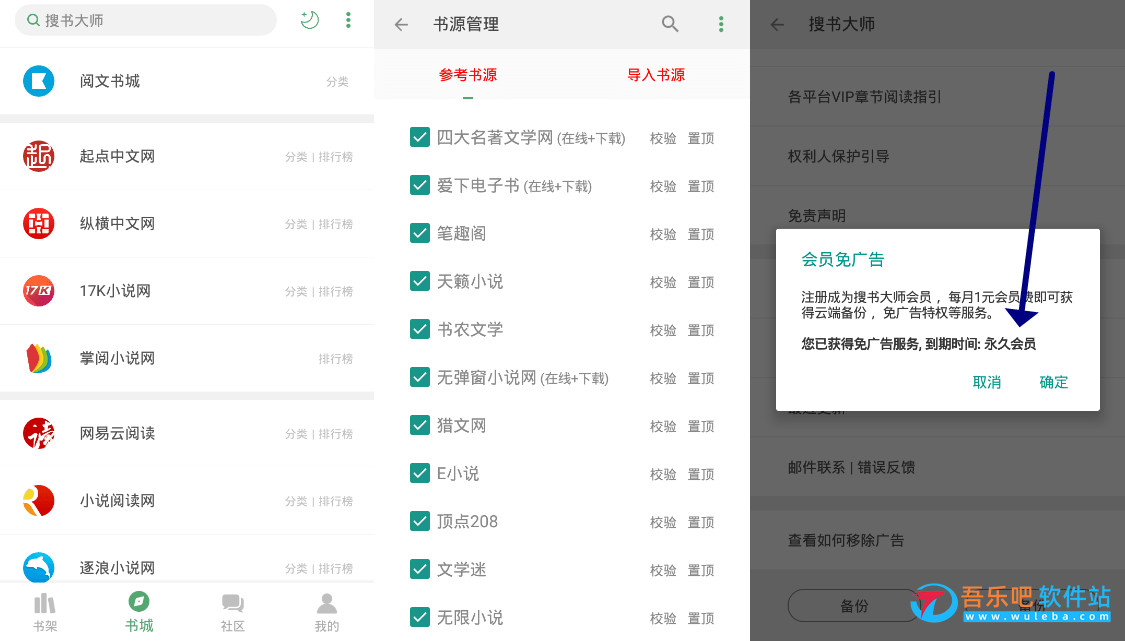Click 取消 in 会员免广告 dialog
The width and height of the screenshot is (1125, 641).
click(x=987, y=383)
